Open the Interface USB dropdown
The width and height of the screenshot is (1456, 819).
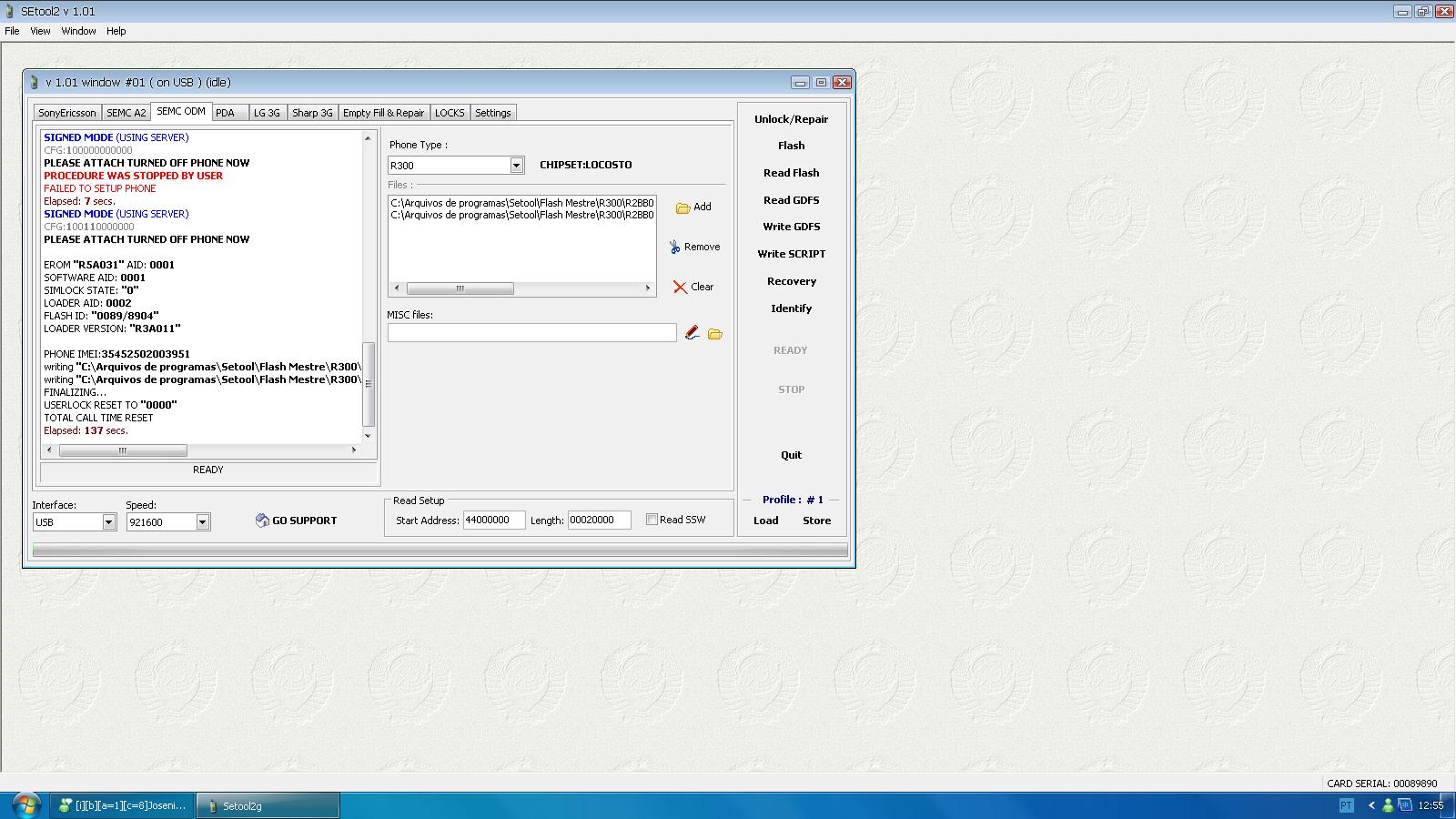coord(108,521)
